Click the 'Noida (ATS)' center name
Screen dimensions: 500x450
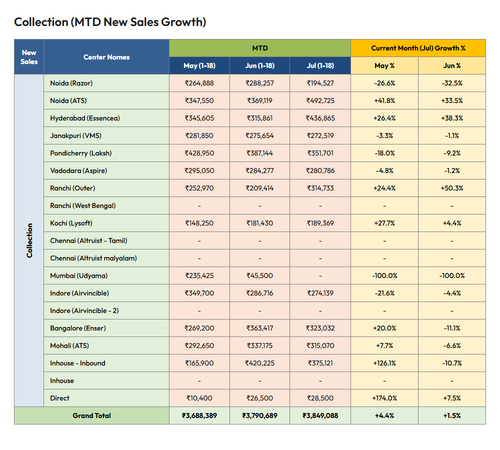tap(68, 101)
